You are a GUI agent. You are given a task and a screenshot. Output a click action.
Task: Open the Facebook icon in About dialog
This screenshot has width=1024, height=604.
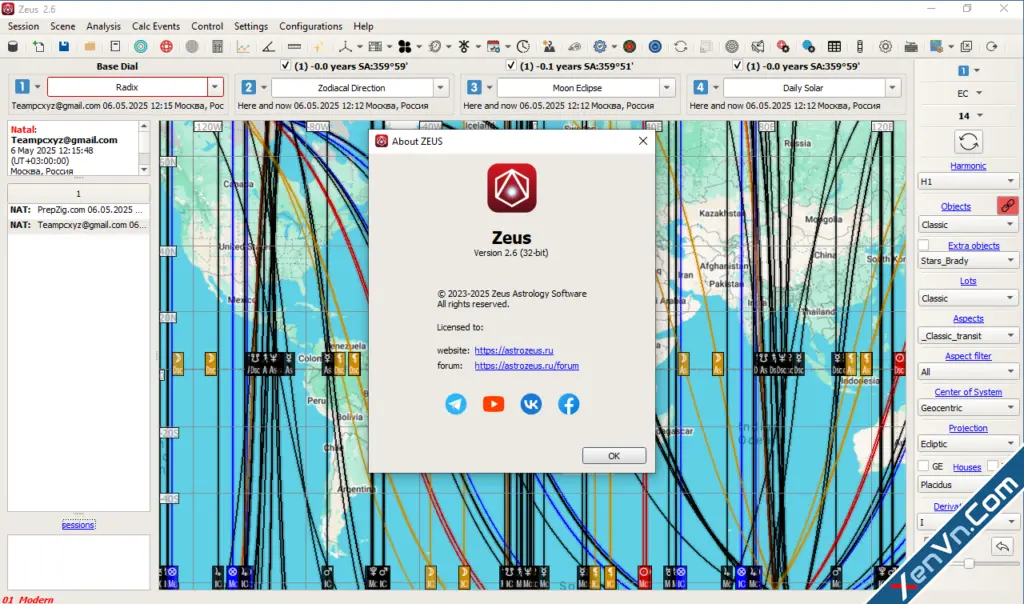pos(569,404)
